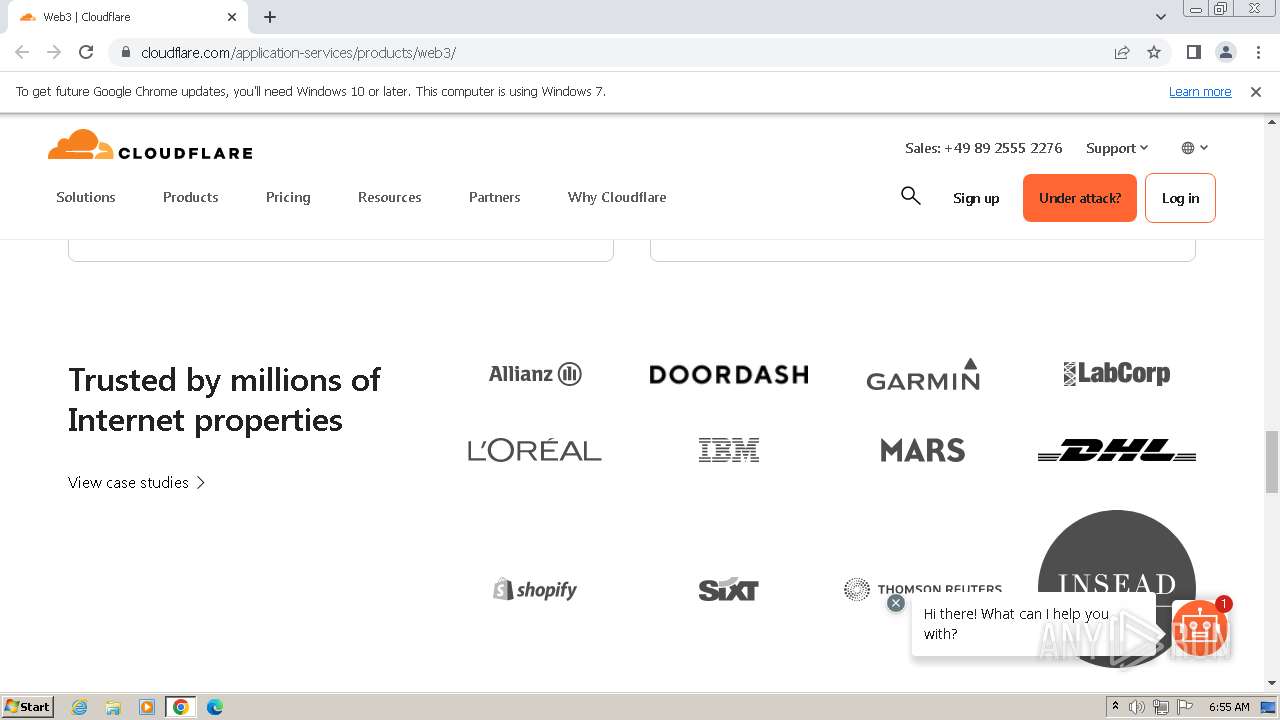View site lock information
The height and width of the screenshot is (720, 1280).
(x=125, y=52)
